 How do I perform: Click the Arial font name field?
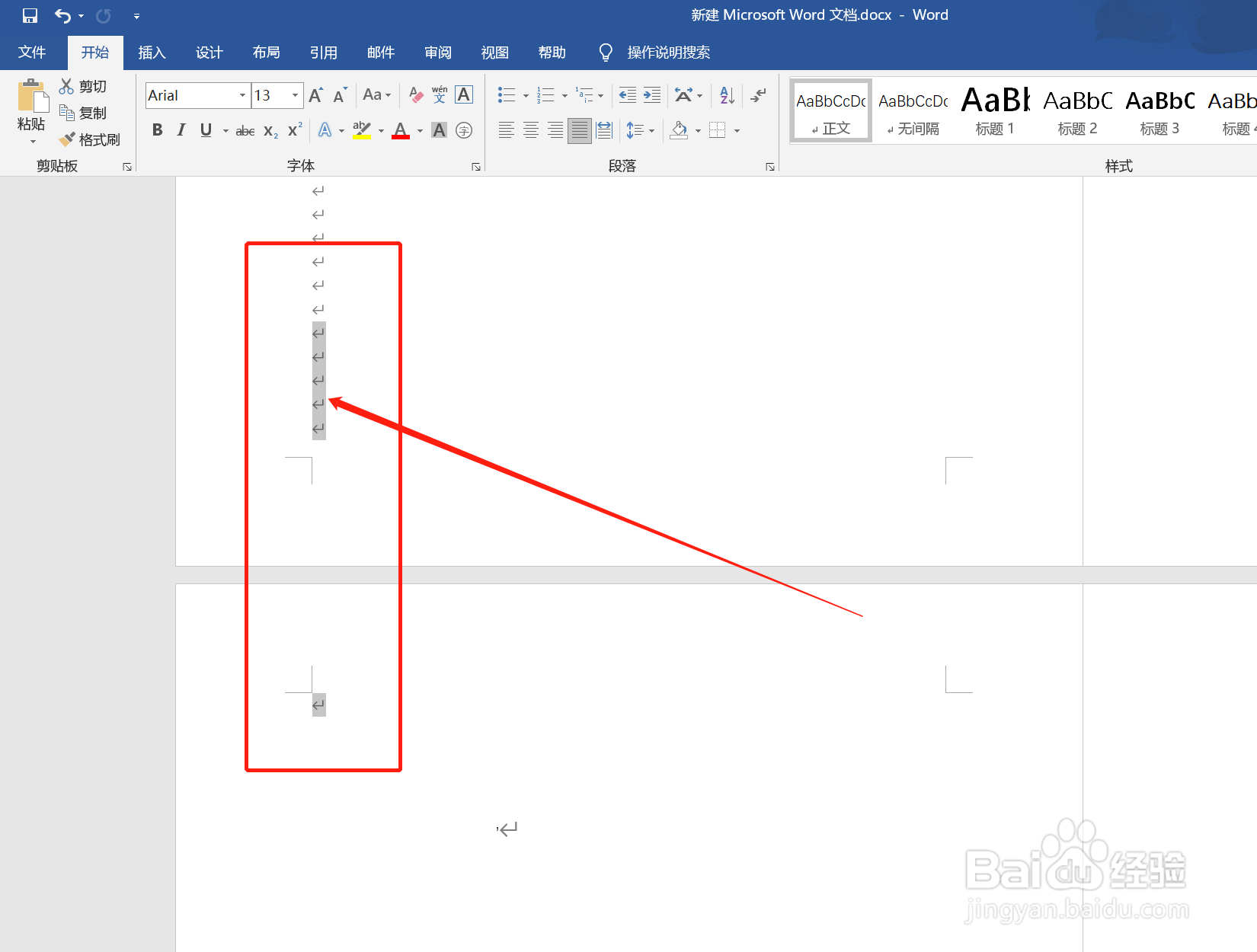click(x=191, y=95)
